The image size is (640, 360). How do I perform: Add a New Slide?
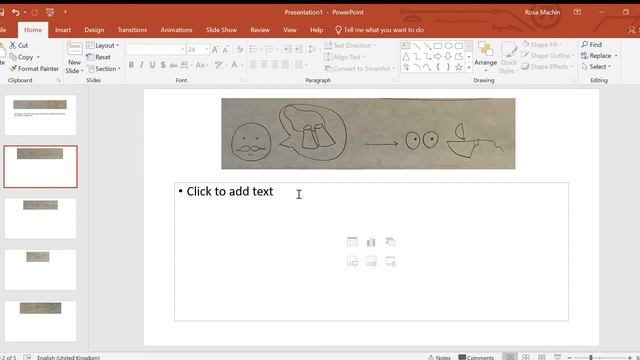[x=74, y=58]
